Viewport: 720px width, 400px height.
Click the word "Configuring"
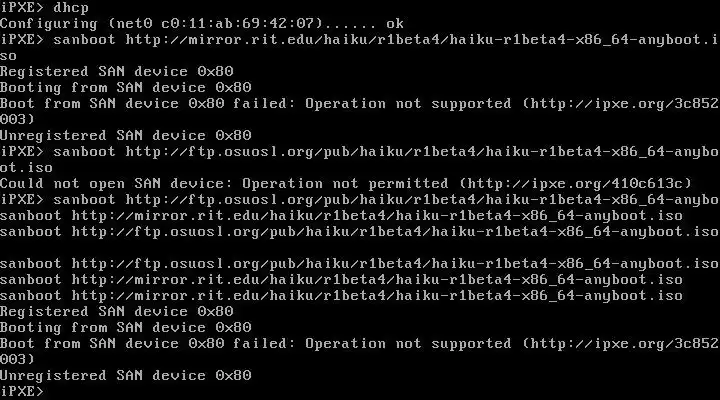tap(49, 24)
